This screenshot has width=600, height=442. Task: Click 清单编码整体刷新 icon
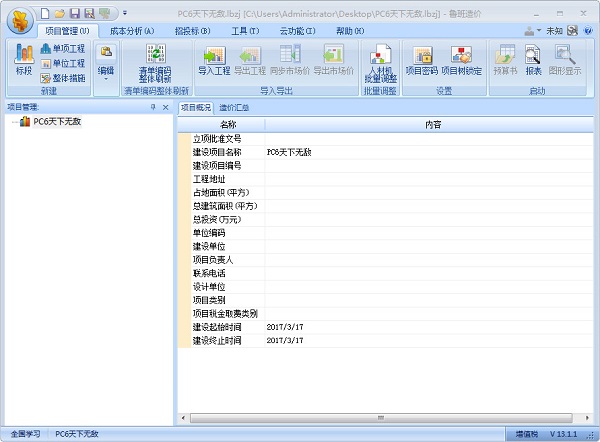click(x=155, y=63)
